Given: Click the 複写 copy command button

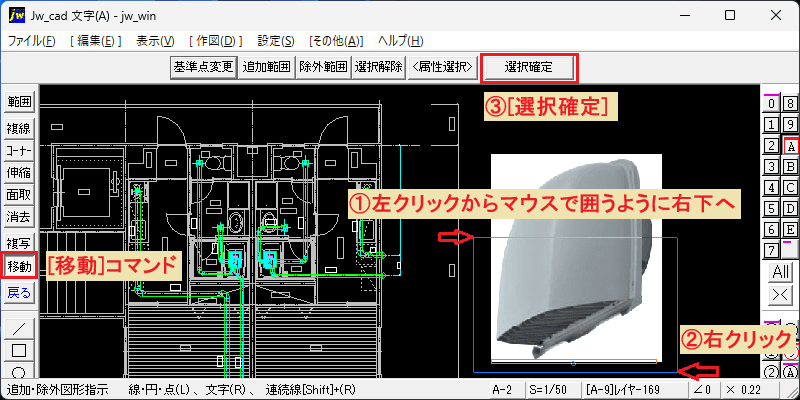Looking at the screenshot, I should (x=19, y=243).
